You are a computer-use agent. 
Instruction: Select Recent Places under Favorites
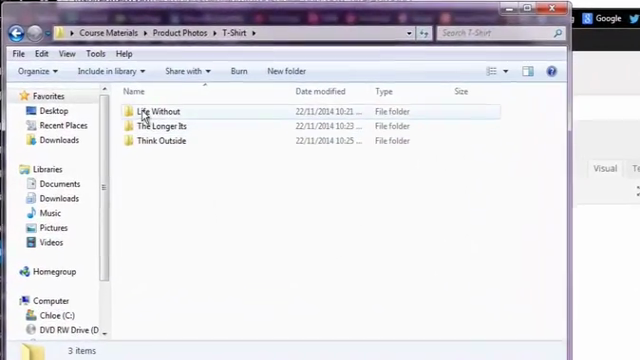(63, 126)
